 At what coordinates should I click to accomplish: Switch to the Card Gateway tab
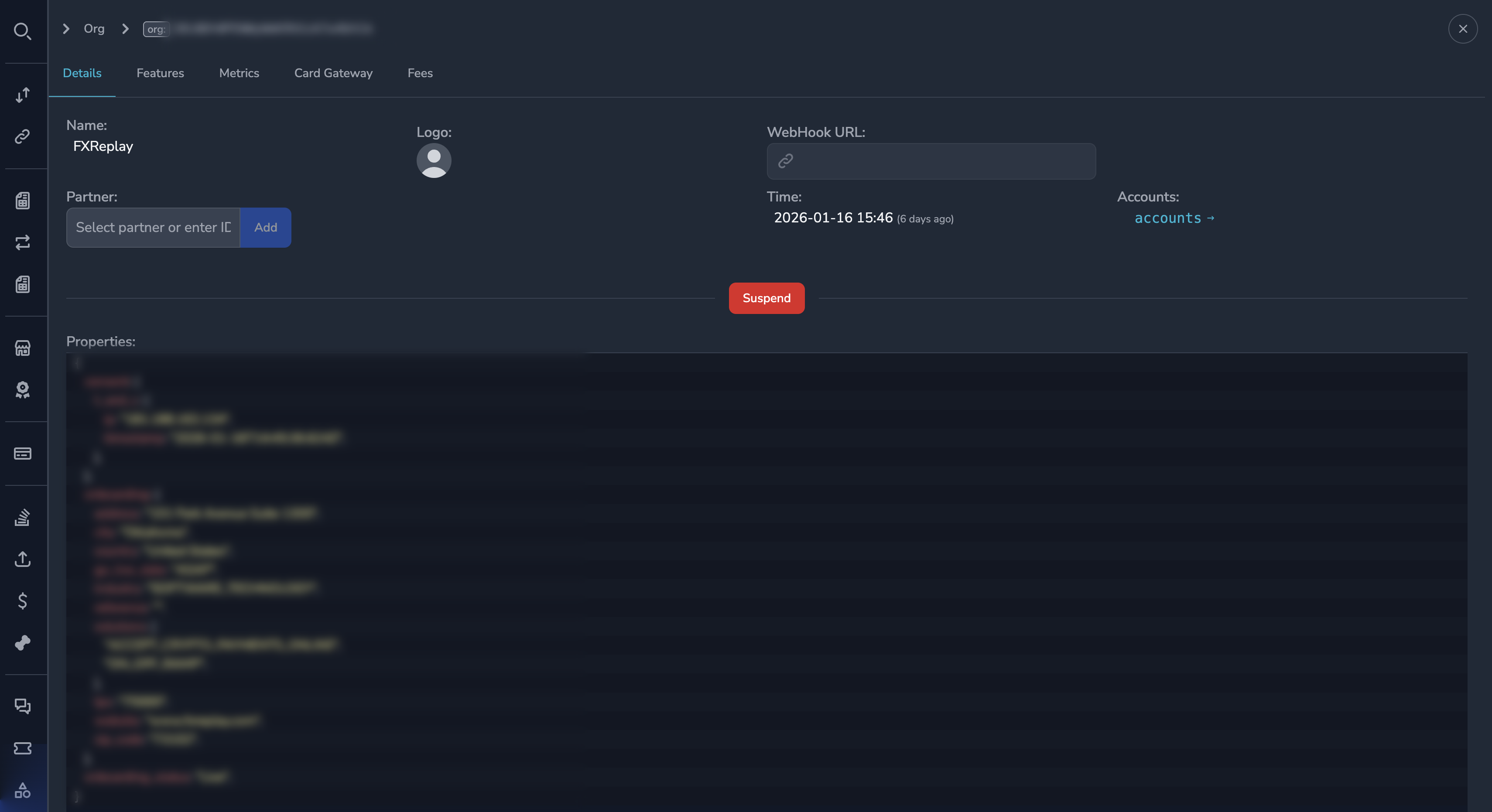tap(334, 73)
